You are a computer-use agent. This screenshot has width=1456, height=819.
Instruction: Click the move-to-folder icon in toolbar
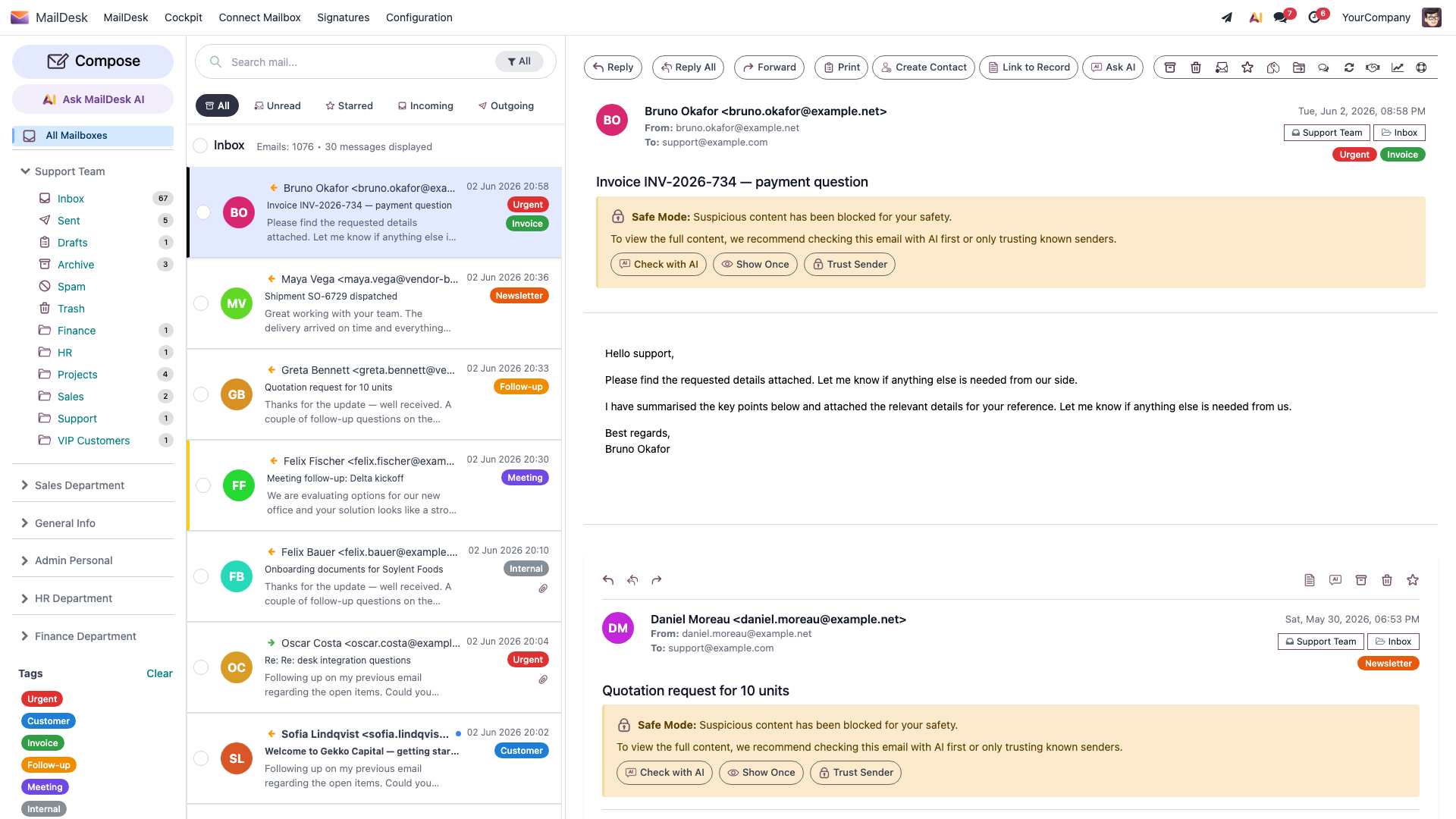(1299, 67)
